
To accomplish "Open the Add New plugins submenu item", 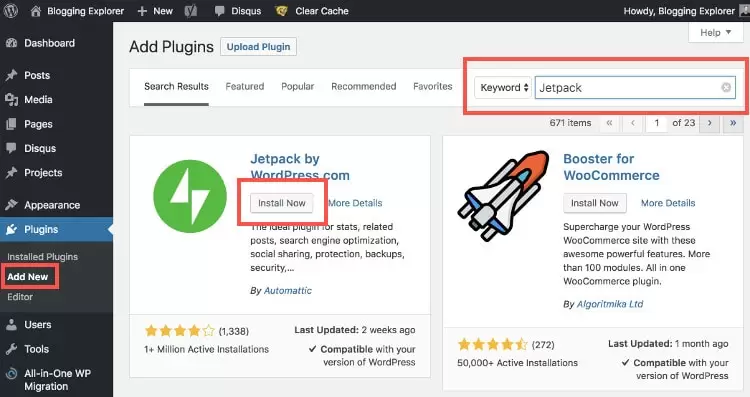I will [28, 276].
